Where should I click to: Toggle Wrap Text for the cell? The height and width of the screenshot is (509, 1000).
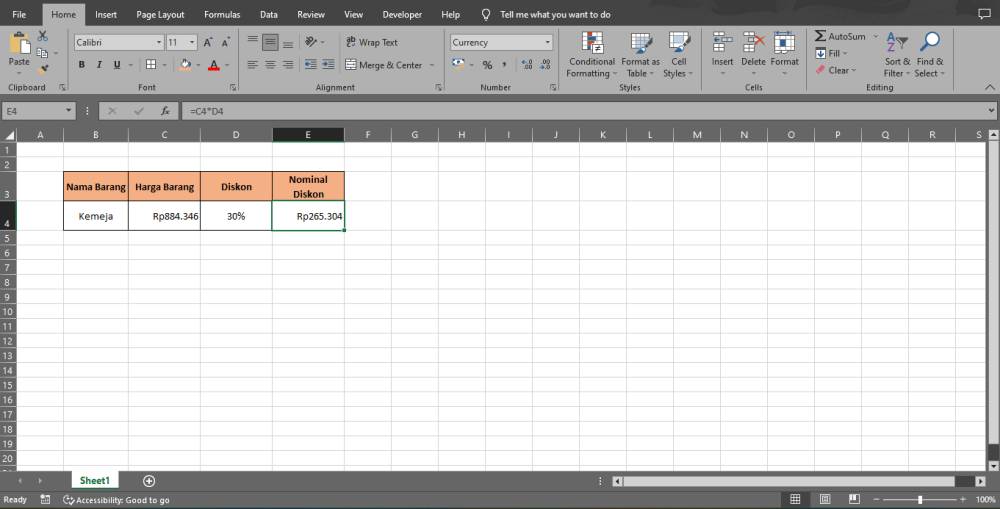pyautogui.click(x=371, y=42)
